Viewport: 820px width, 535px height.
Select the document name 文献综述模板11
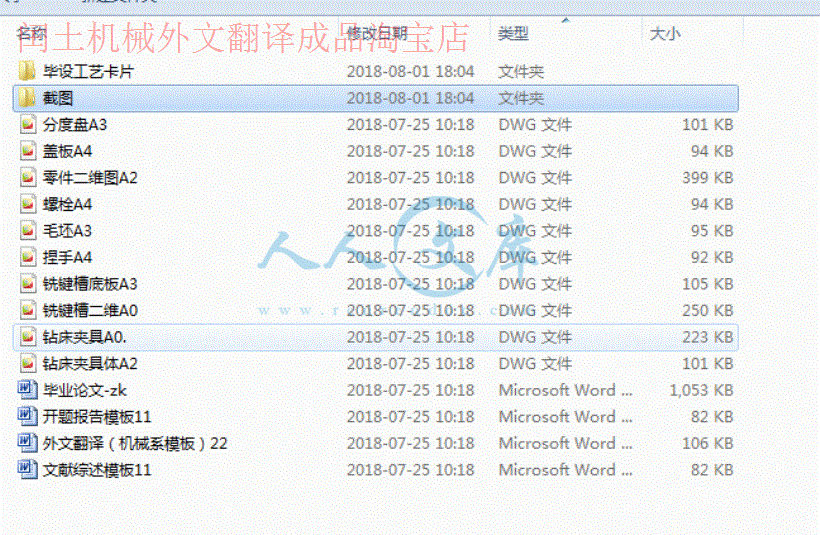pos(97,470)
